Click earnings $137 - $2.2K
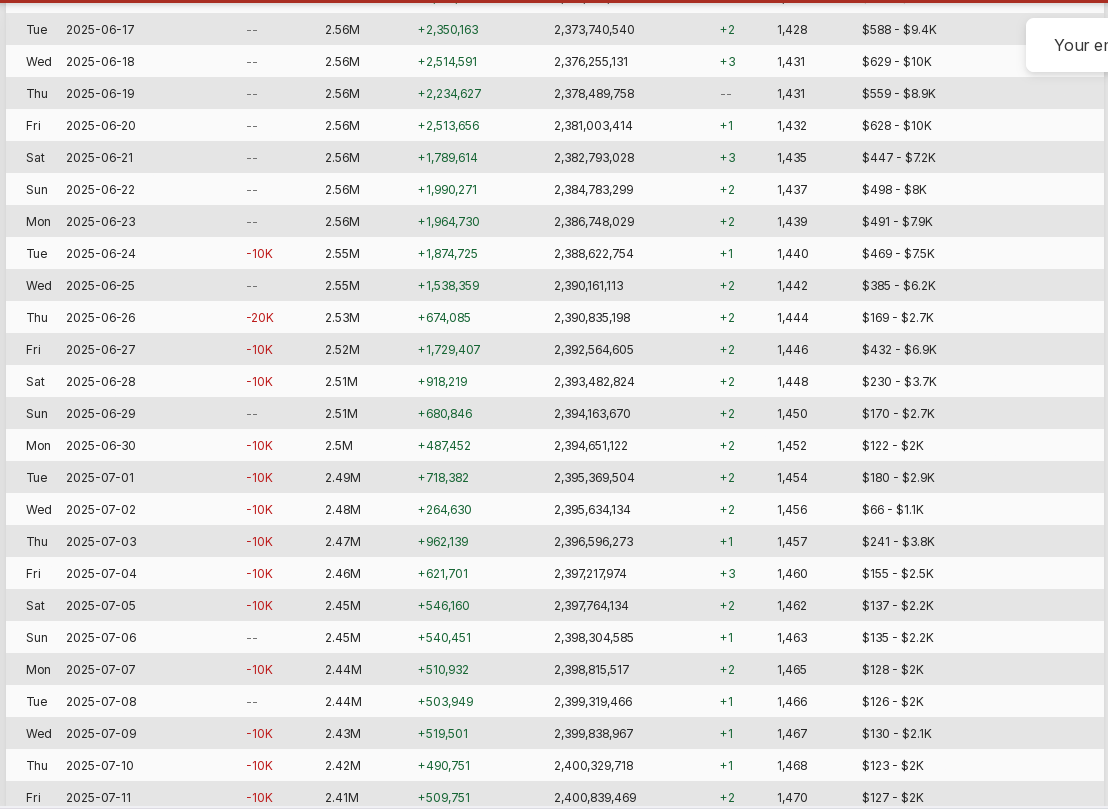This screenshot has width=1108, height=809. pyautogui.click(x=898, y=606)
